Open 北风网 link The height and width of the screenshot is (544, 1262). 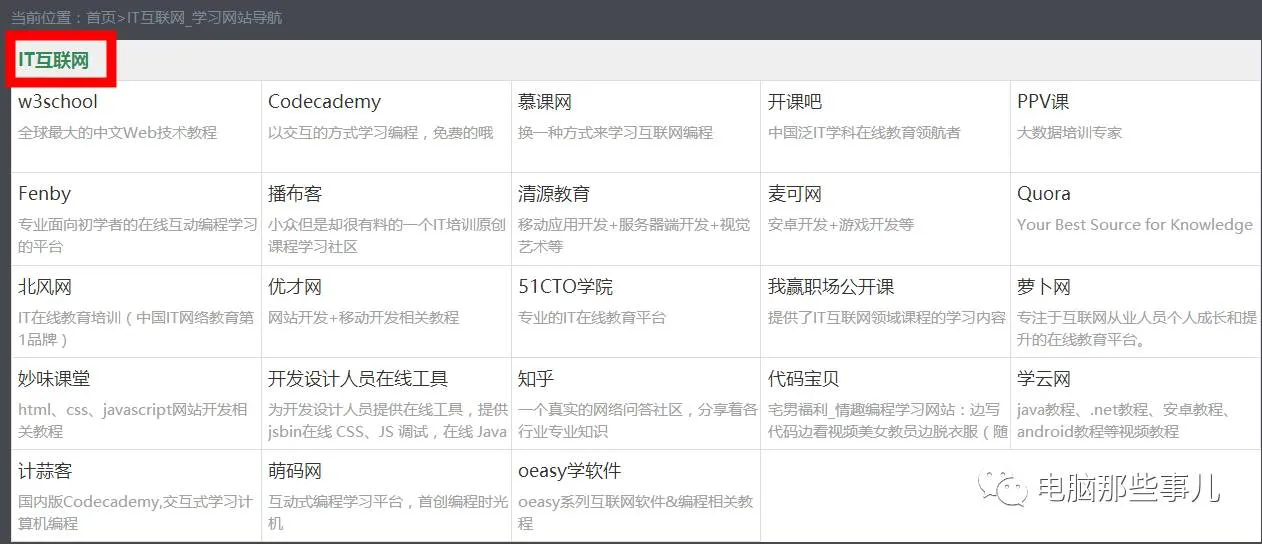tap(45, 286)
